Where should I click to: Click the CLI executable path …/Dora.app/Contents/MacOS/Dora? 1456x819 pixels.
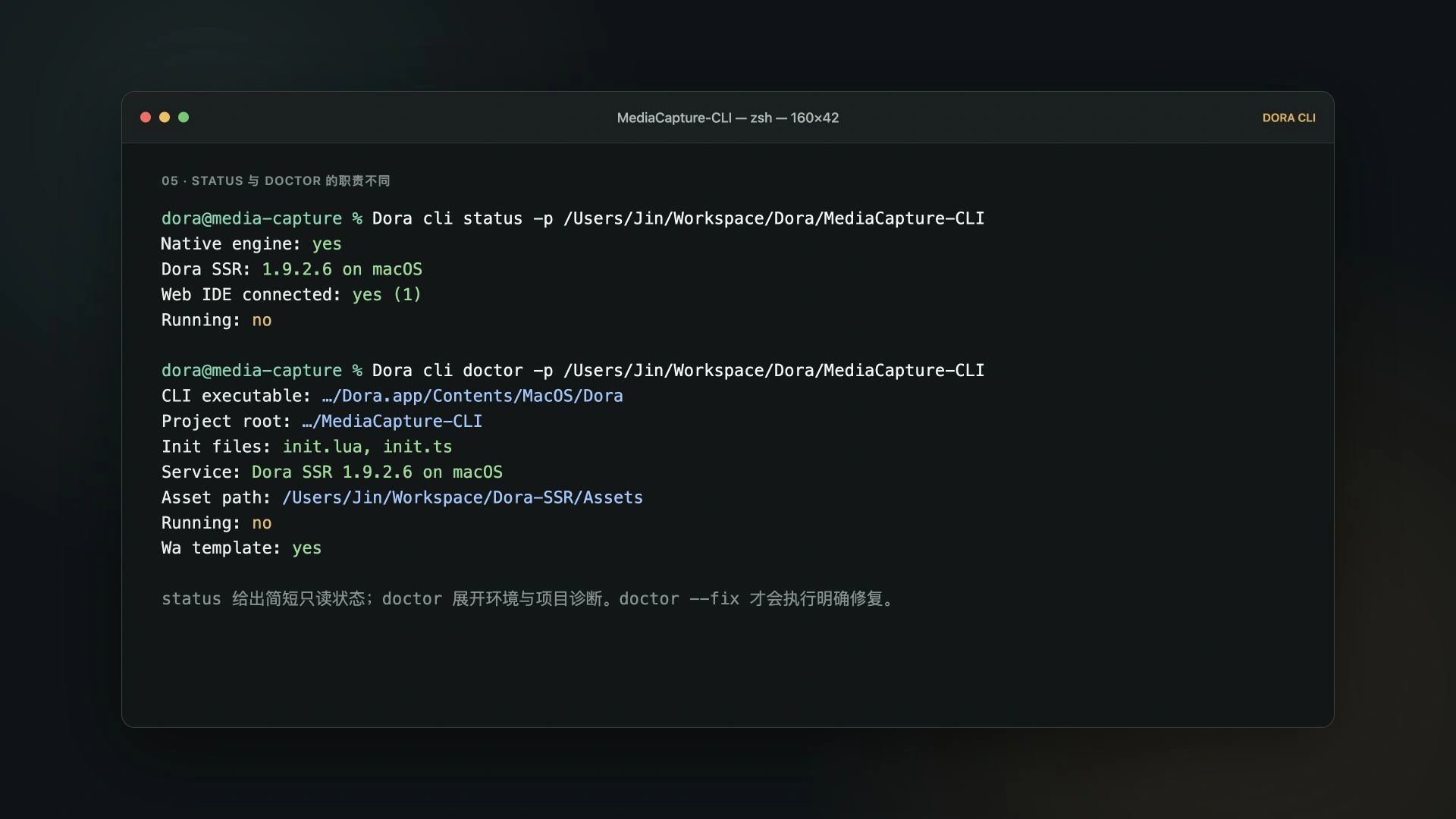click(472, 396)
